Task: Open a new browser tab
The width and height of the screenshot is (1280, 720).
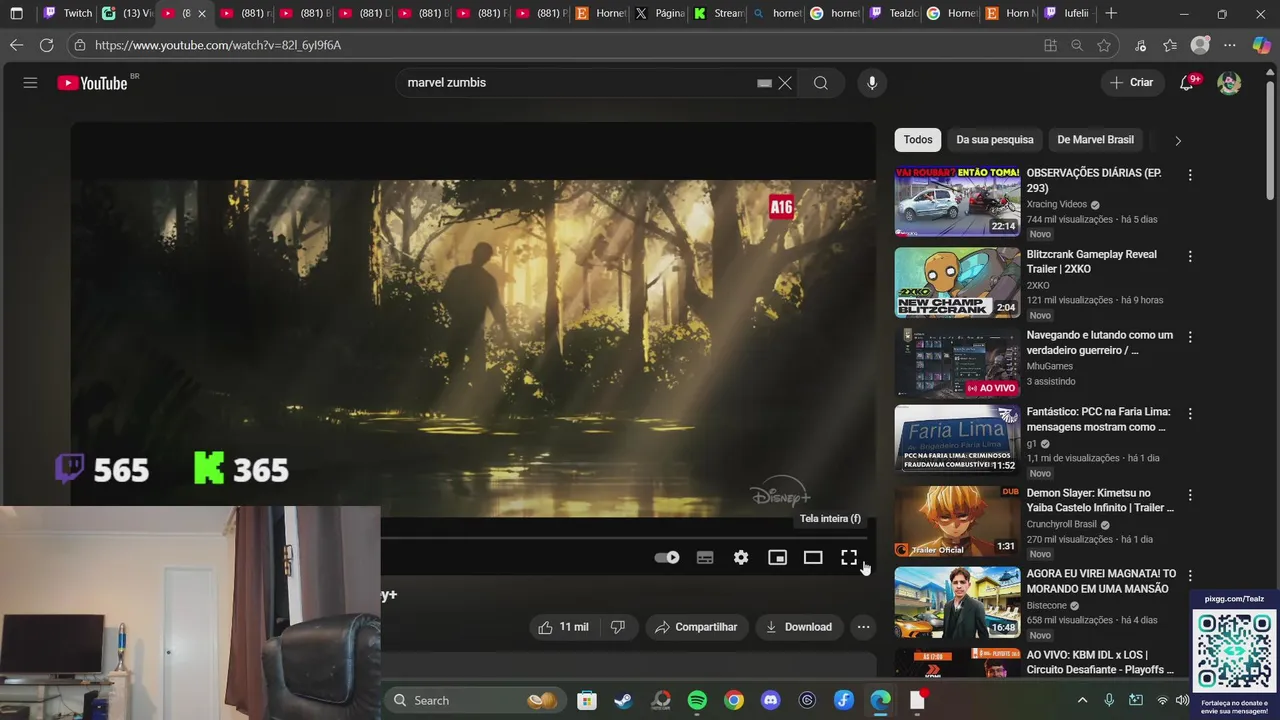Action: 1111,13
